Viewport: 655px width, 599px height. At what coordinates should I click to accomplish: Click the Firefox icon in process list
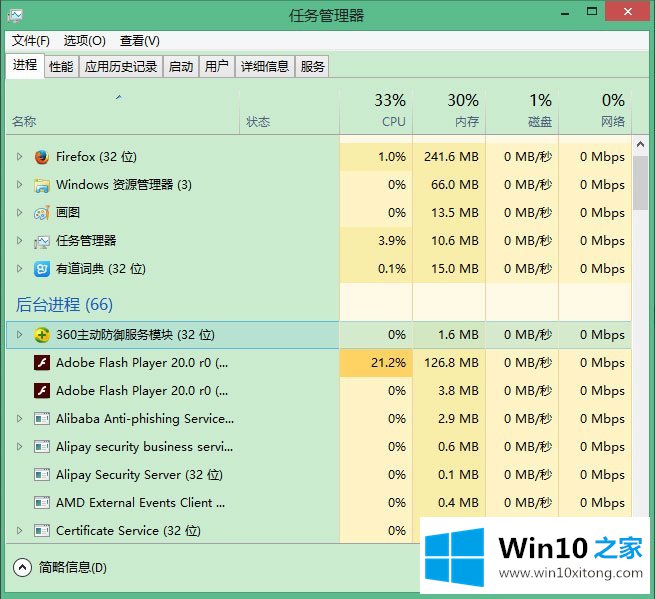[x=42, y=157]
